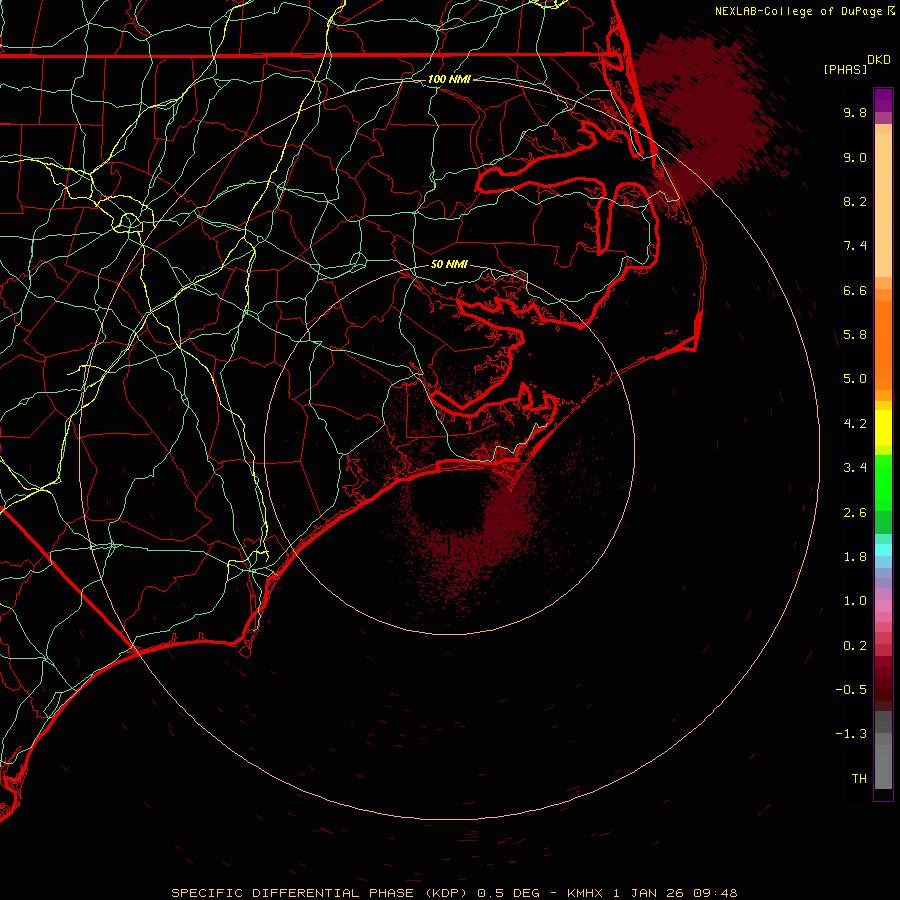900x900 pixels.
Task: Click the orange band of the color scale
Action: [x=883, y=346]
